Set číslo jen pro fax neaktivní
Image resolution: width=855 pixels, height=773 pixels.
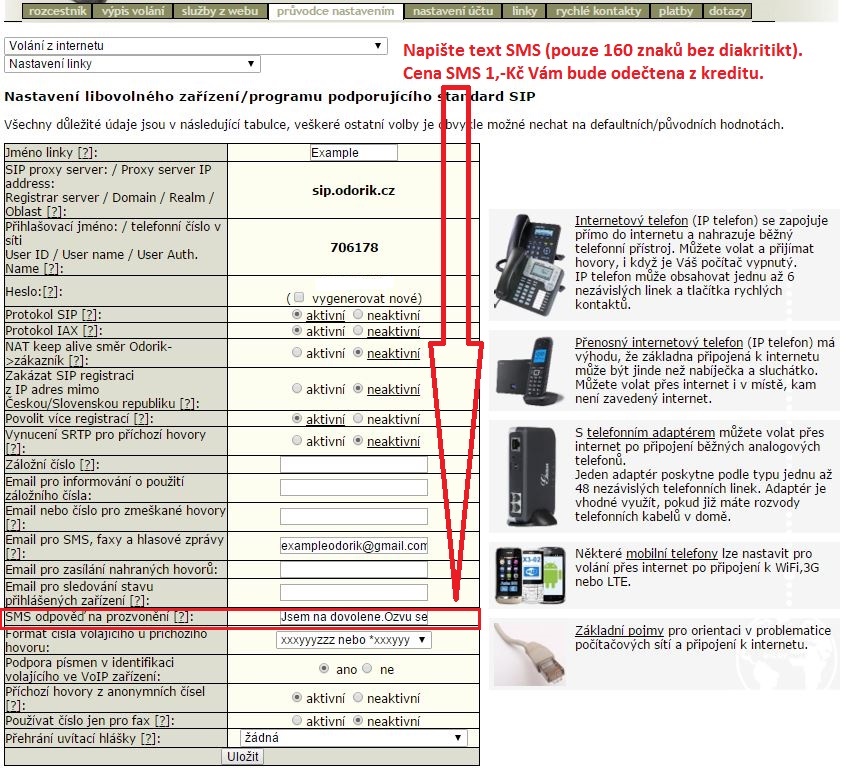358,721
